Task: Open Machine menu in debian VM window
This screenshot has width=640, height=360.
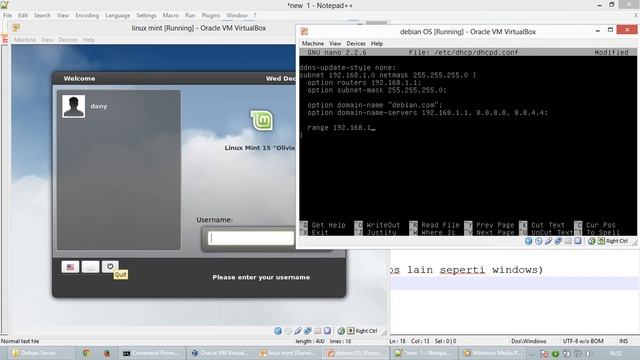Action: point(313,43)
